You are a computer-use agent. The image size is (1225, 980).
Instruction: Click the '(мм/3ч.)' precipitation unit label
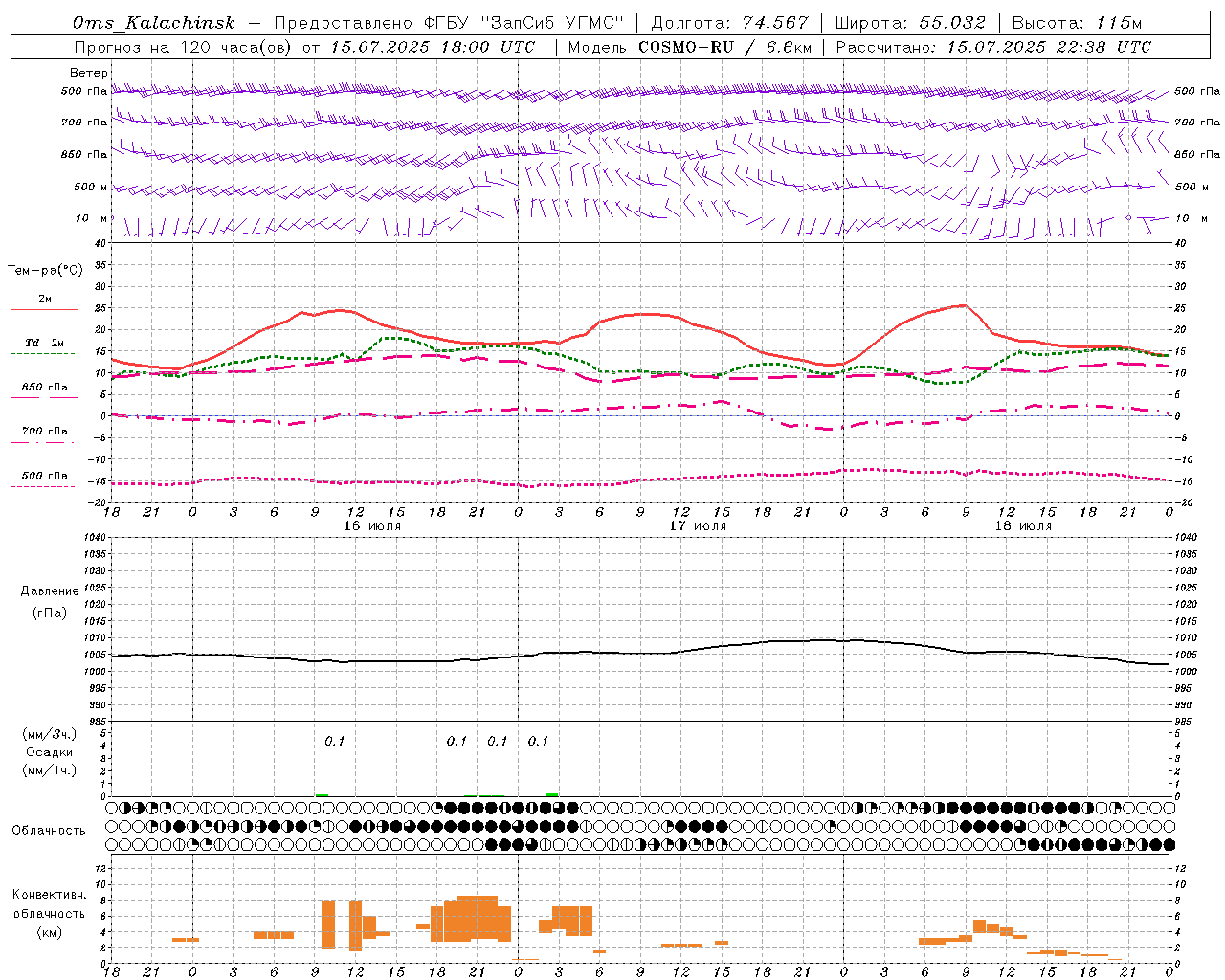[x=50, y=734]
